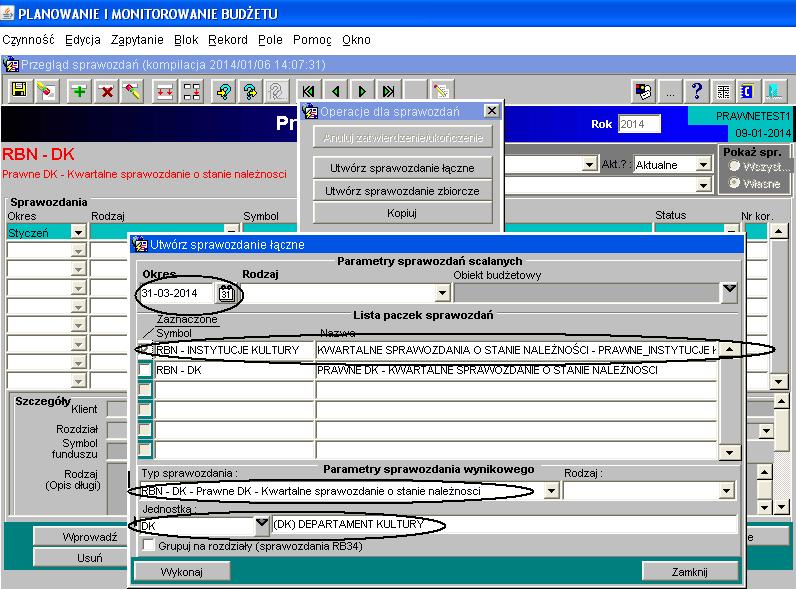Open the dropdown arrow left of Akt.? label
796x589 pixels.
[x=589, y=165]
